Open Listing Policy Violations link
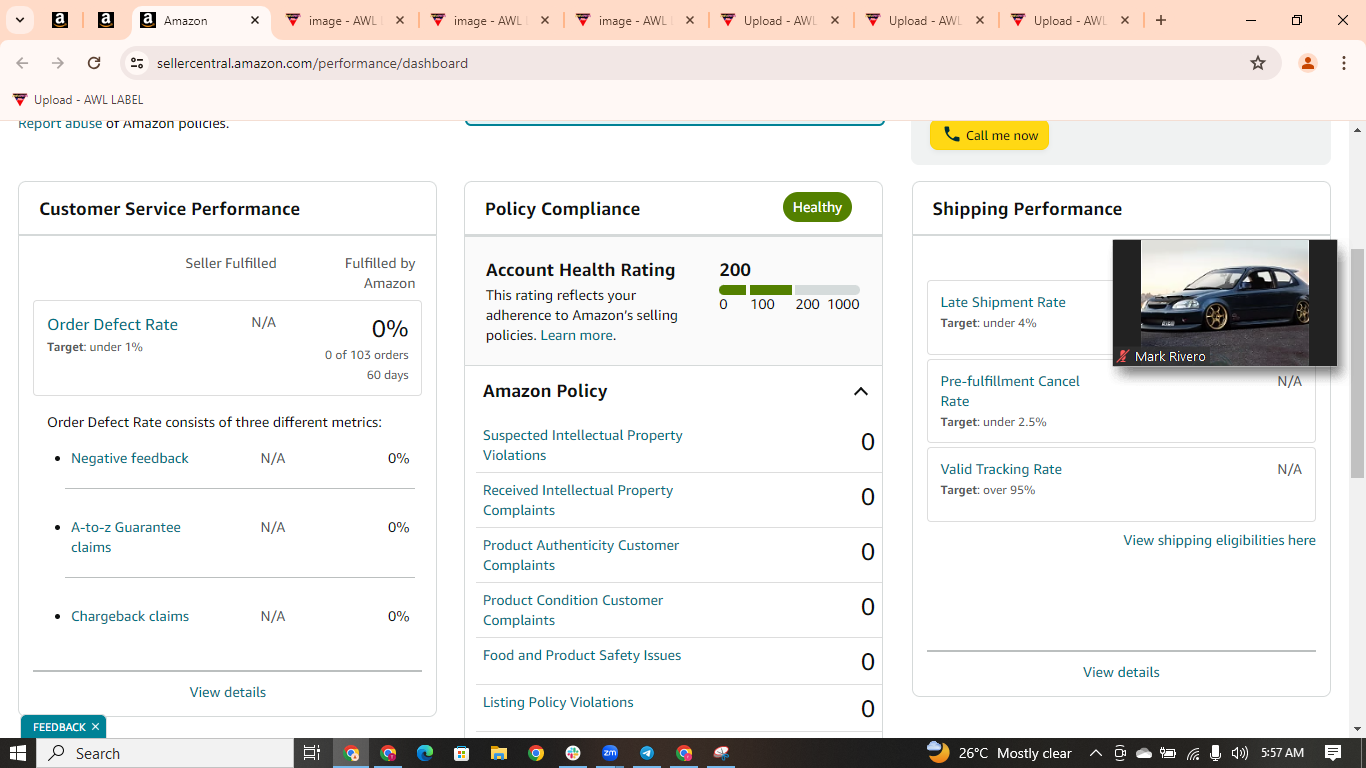 pyautogui.click(x=558, y=702)
